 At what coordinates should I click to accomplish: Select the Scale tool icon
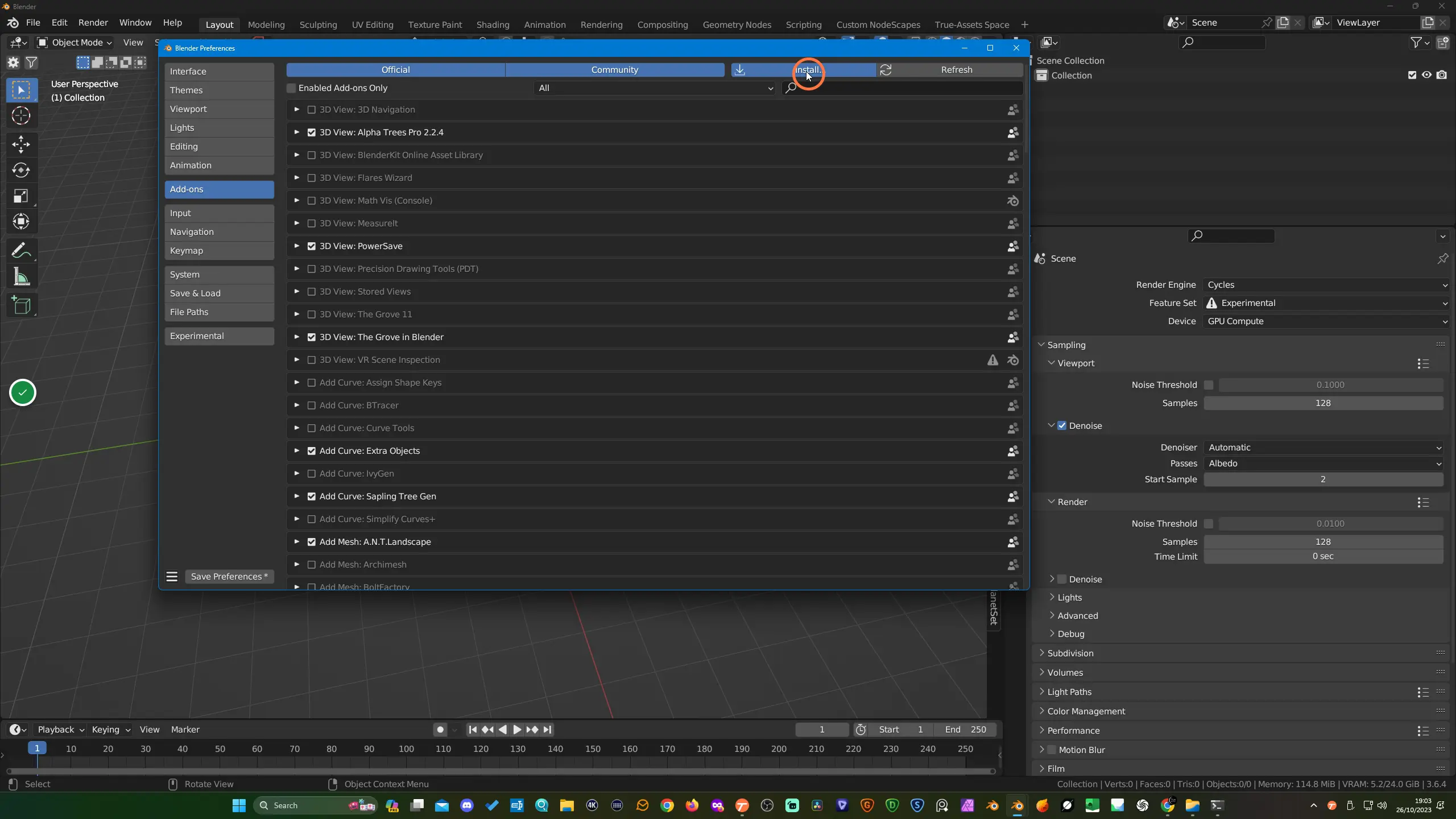point(21,196)
